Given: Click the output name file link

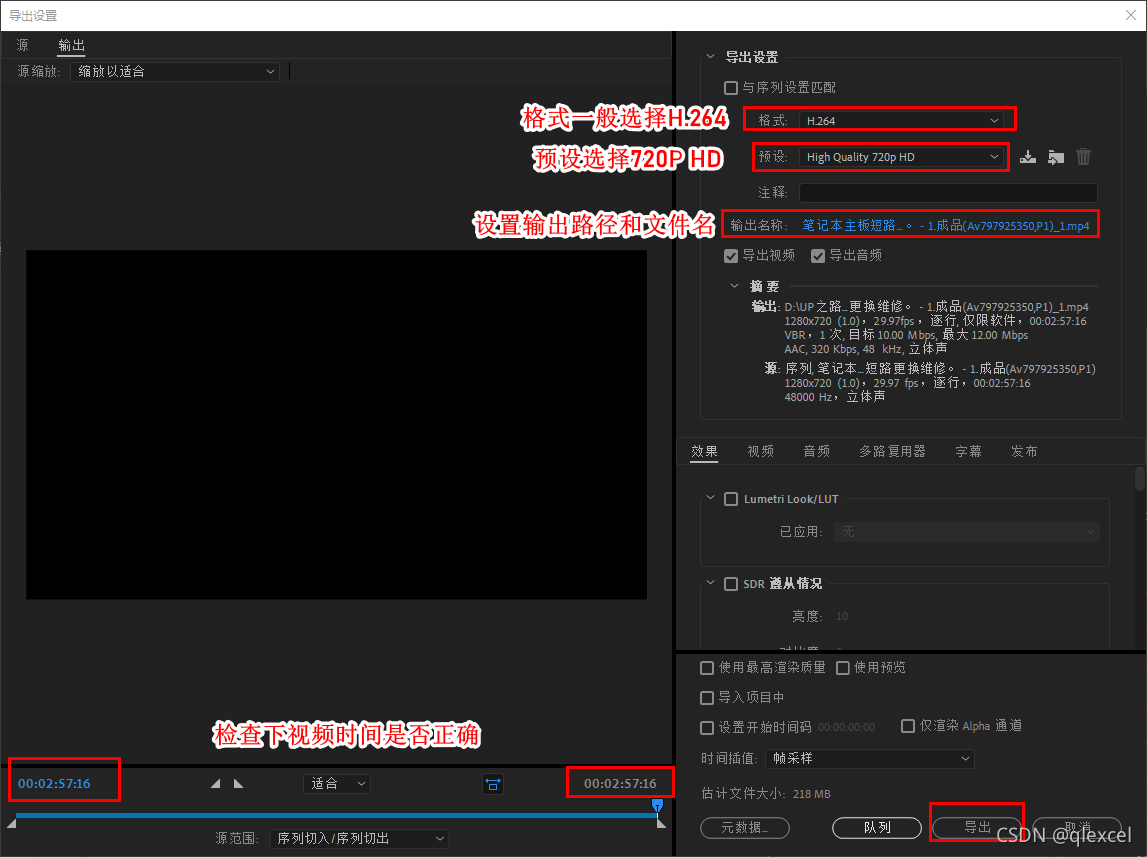Looking at the screenshot, I should (946, 225).
